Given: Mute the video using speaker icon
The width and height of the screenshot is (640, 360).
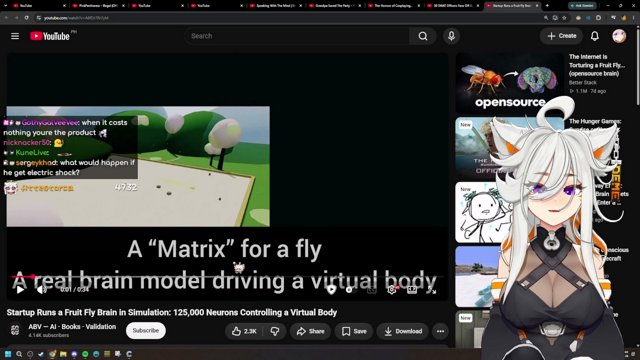Looking at the screenshot, I should tap(42, 290).
